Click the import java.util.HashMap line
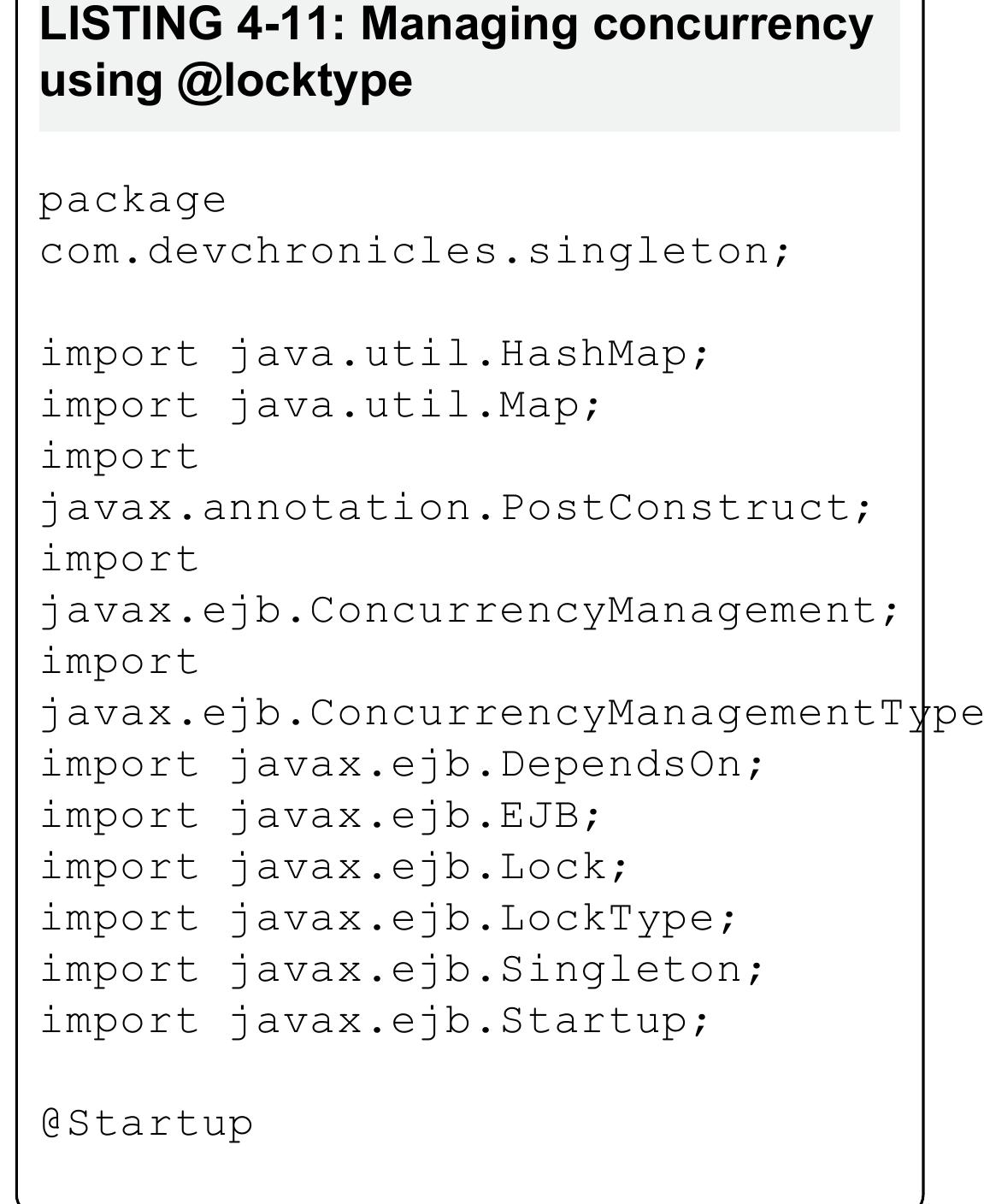The width and height of the screenshot is (984, 1204). 375,354
